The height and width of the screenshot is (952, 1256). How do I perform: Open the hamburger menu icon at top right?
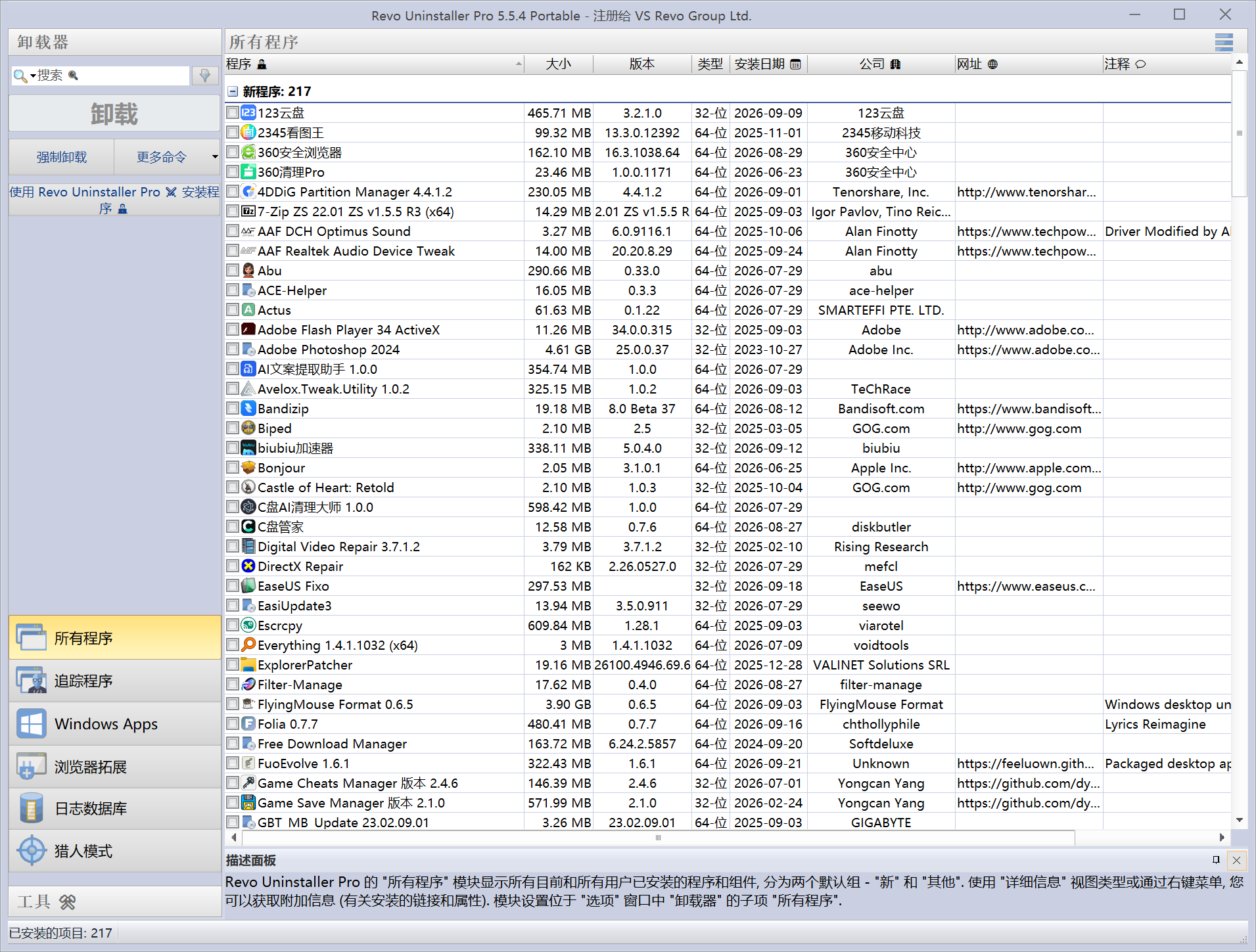(x=1223, y=42)
